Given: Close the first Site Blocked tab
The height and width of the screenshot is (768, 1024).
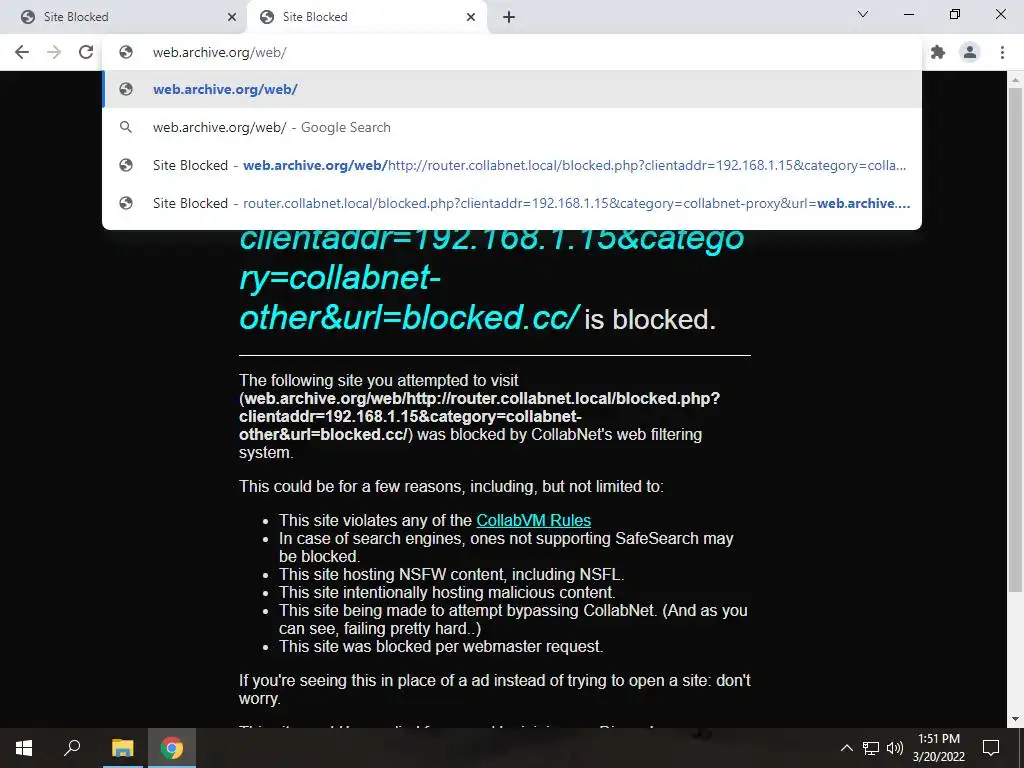Looking at the screenshot, I should point(232,17).
